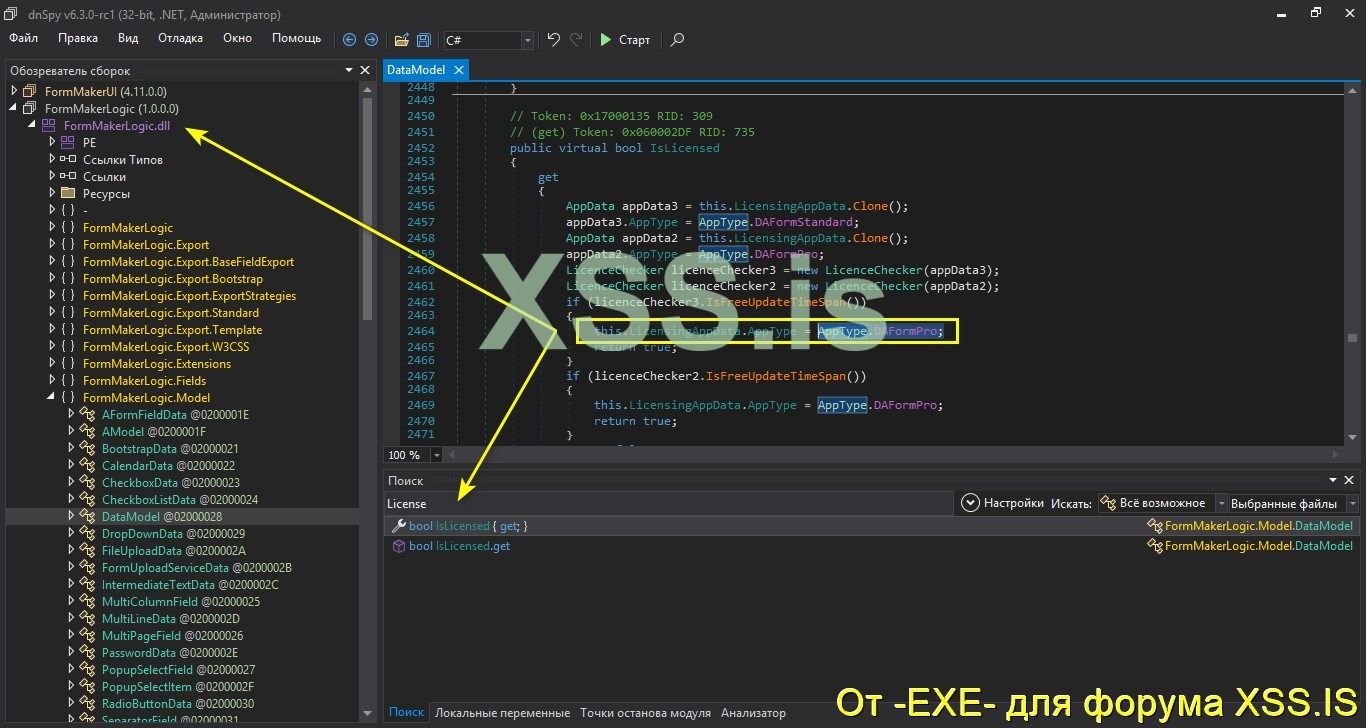The height and width of the screenshot is (728, 1366).
Task: Select CheckboxListData @02000024 in the tree
Action: click(180, 499)
